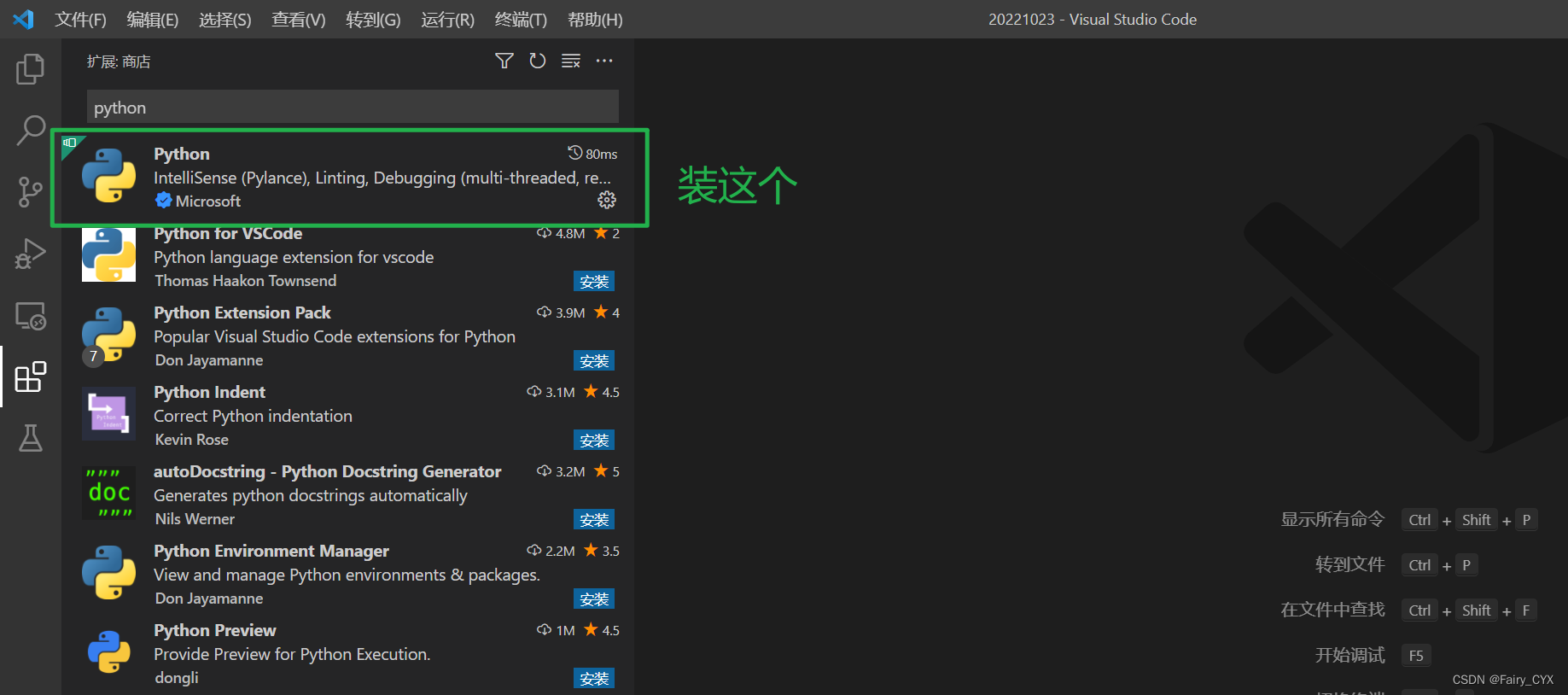
Task: Open the 查看(V) menu
Action: [299, 20]
